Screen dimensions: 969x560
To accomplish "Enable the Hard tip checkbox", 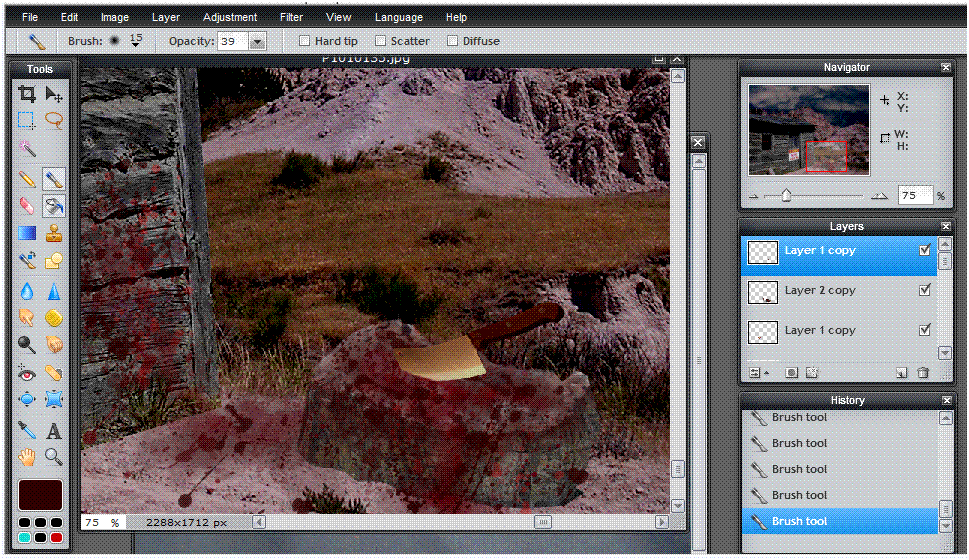I will point(305,41).
